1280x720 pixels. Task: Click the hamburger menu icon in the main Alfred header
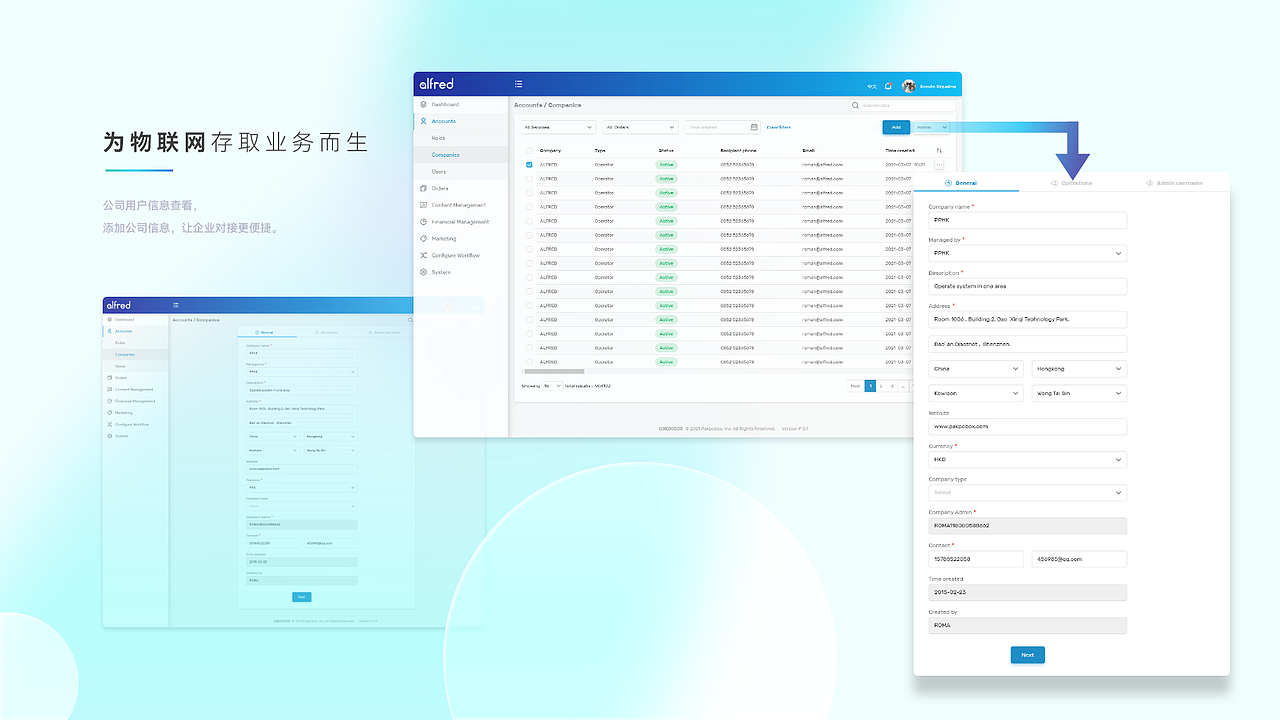click(518, 84)
